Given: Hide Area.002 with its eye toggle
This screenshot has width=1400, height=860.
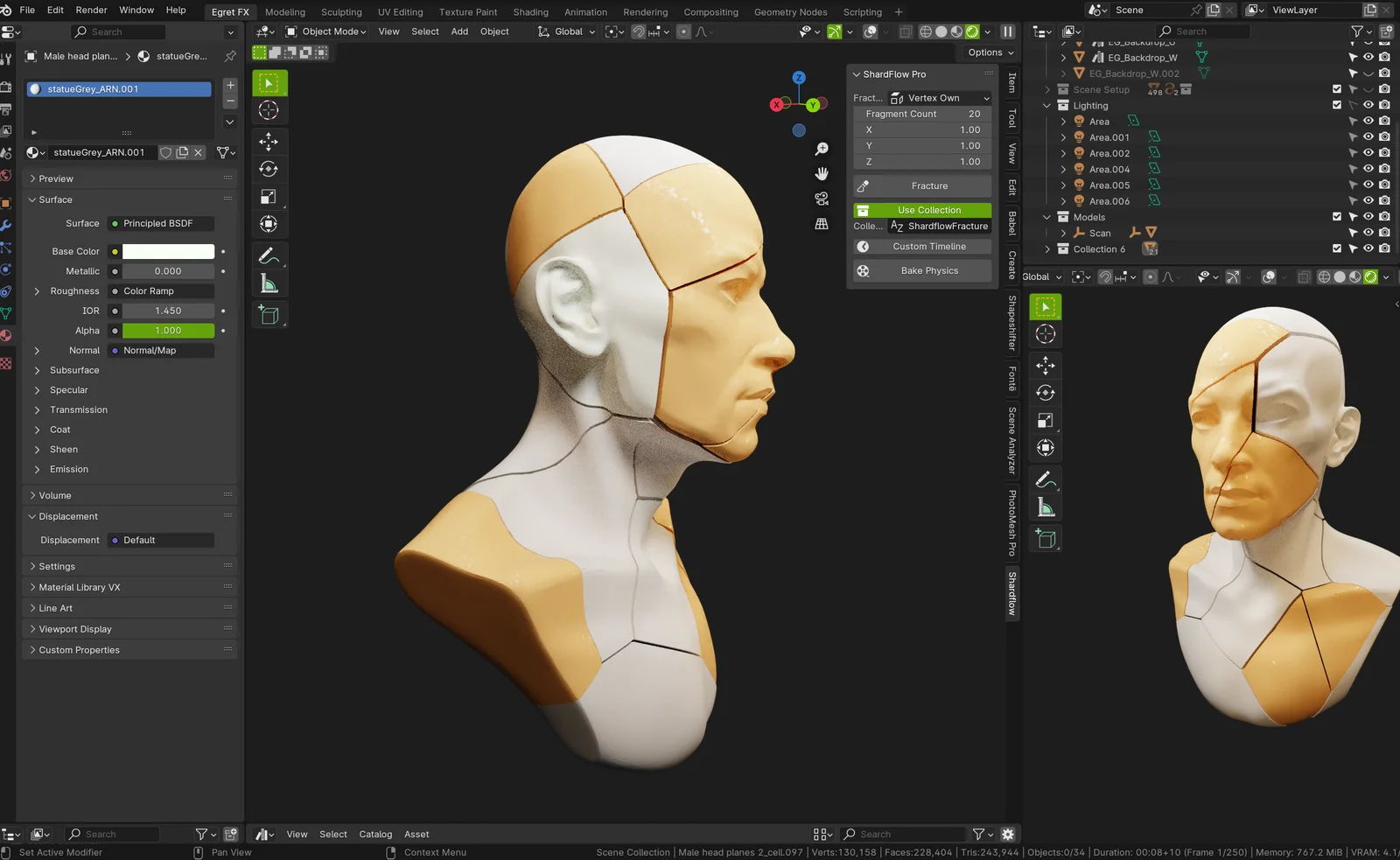Looking at the screenshot, I should (1369, 153).
